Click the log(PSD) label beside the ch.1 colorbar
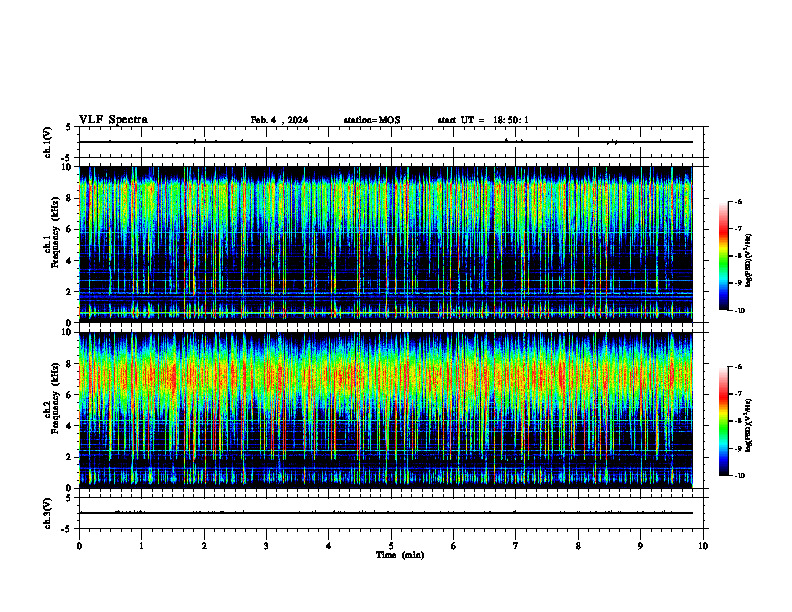The image size is (792, 612). (749, 261)
